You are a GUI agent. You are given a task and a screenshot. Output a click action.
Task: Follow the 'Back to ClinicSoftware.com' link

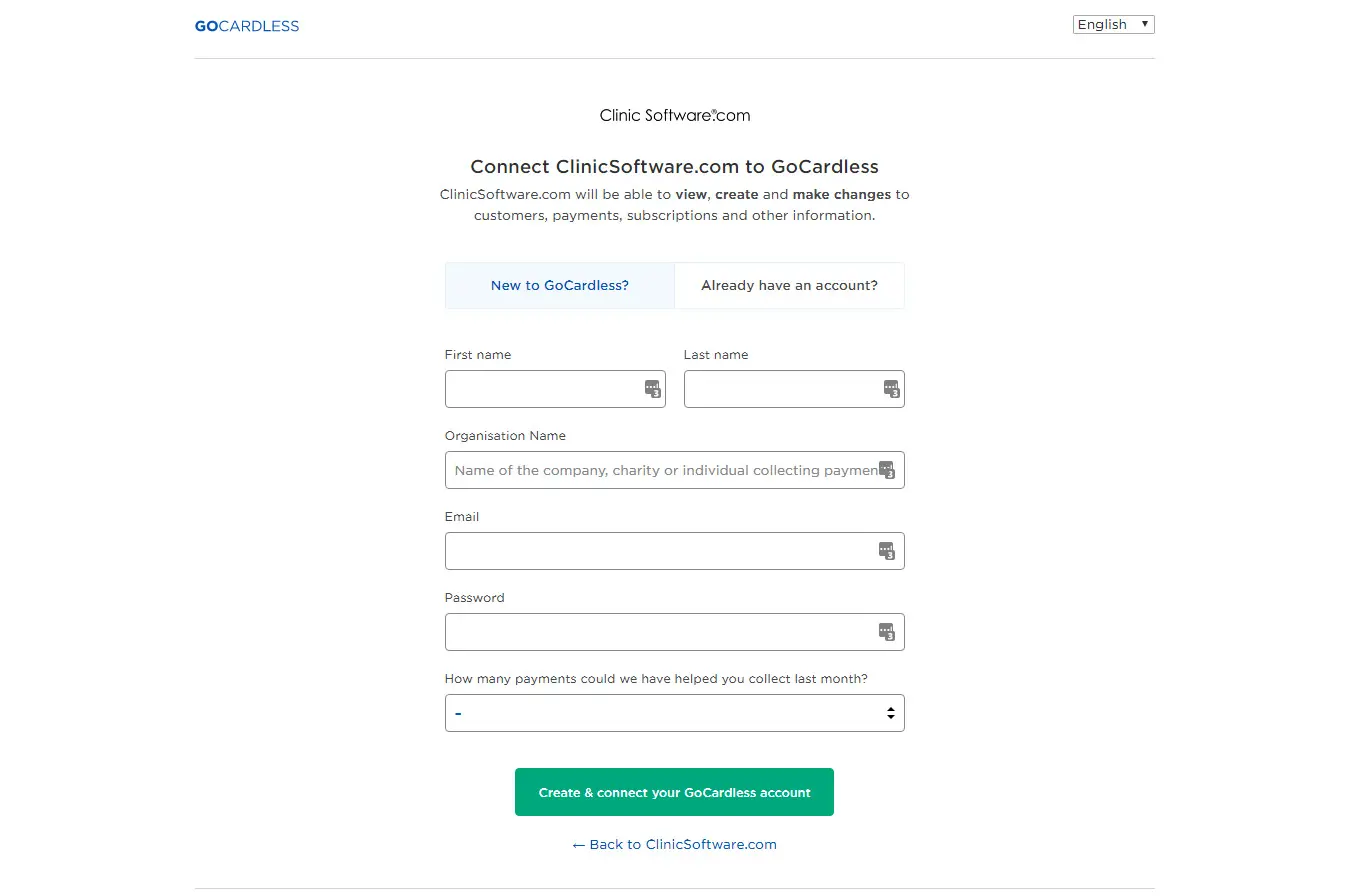(674, 845)
